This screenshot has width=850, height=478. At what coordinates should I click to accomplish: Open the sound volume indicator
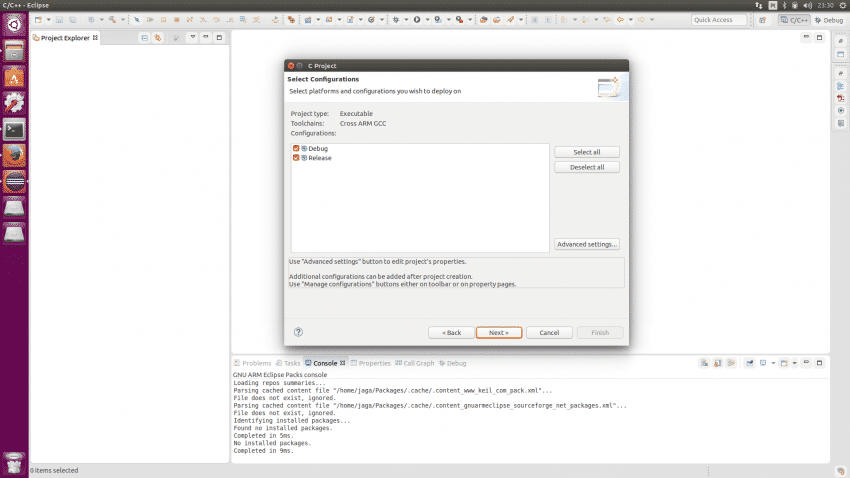(807, 5)
